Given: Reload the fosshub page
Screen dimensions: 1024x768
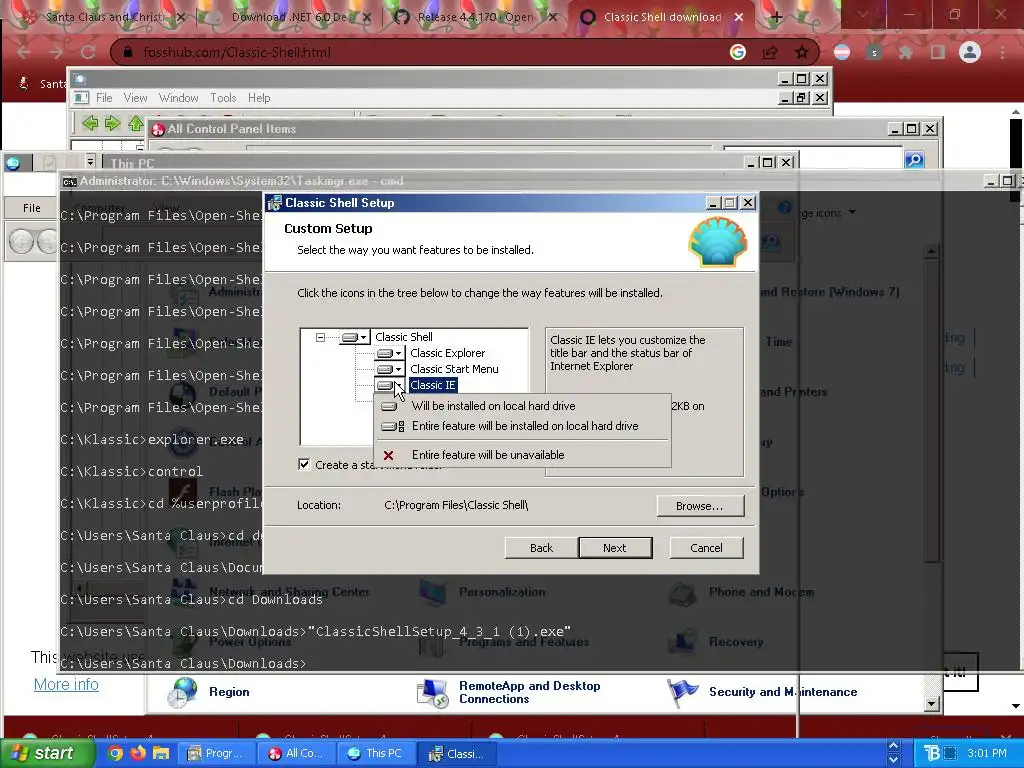Looking at the screenshot, I should pyautogui.click(x=88, y=52).
